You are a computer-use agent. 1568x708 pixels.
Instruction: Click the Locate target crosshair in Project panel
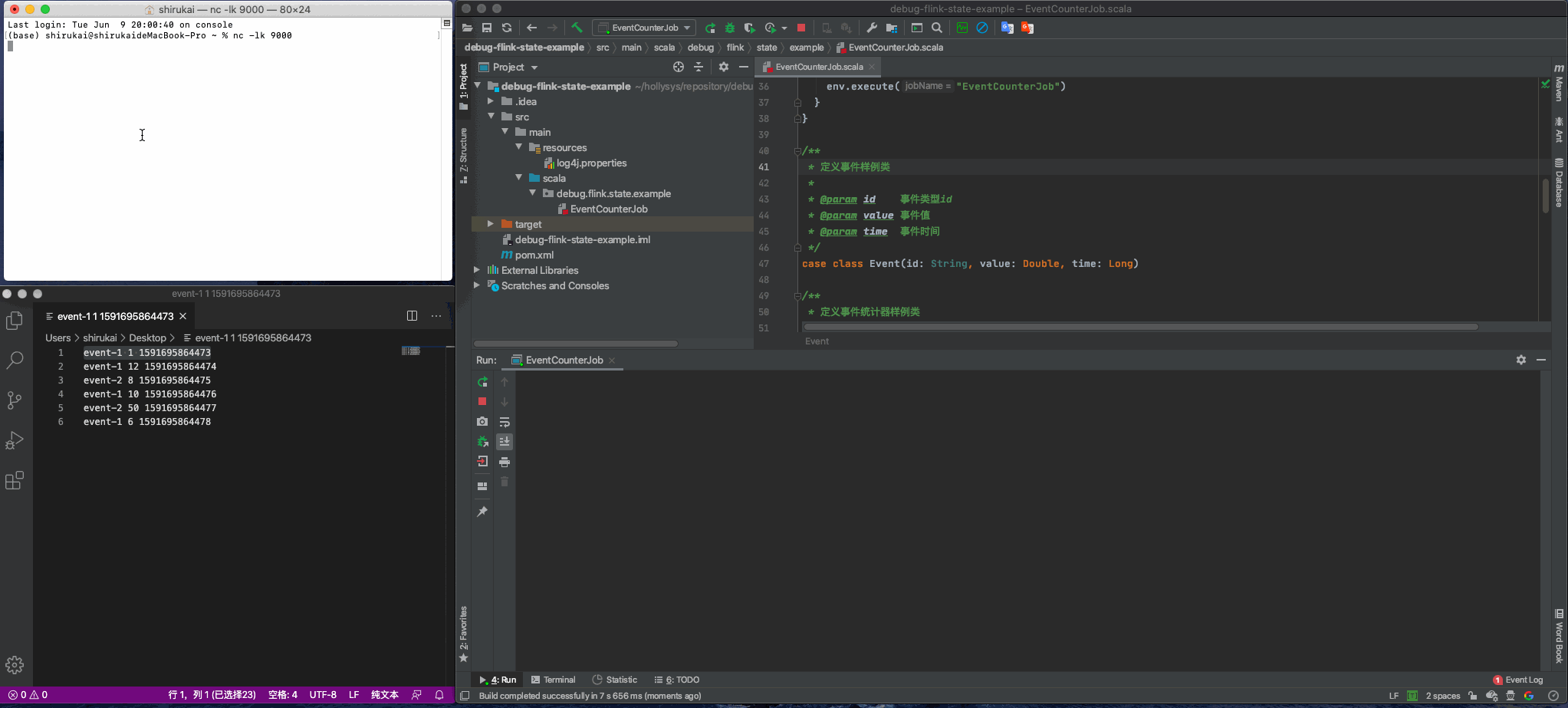click(679, 67)
